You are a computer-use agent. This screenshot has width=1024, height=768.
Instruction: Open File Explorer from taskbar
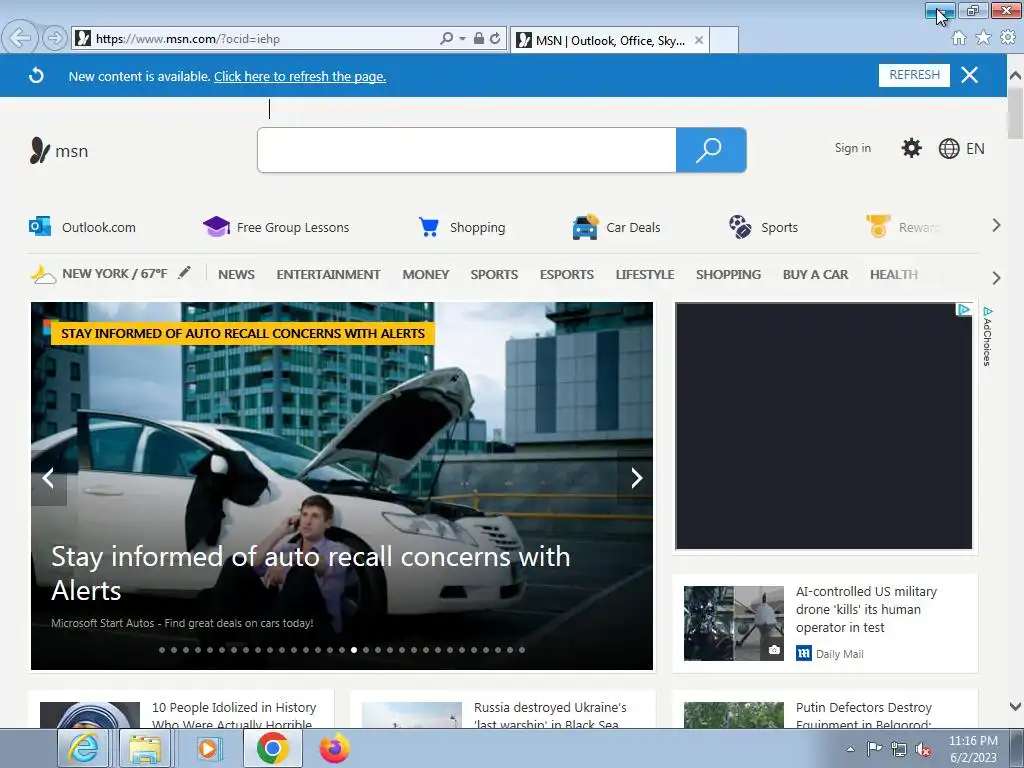tap(145, 748)
